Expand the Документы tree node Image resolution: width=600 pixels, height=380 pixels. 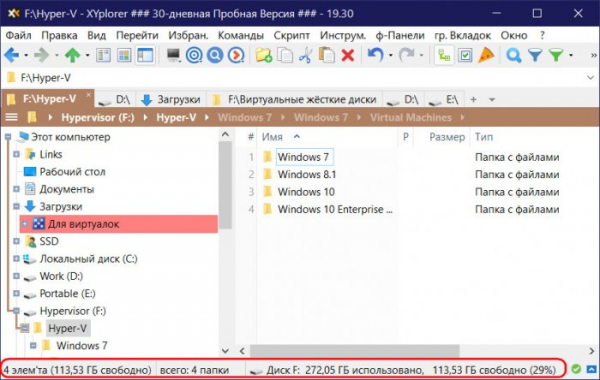click(16, 189)
